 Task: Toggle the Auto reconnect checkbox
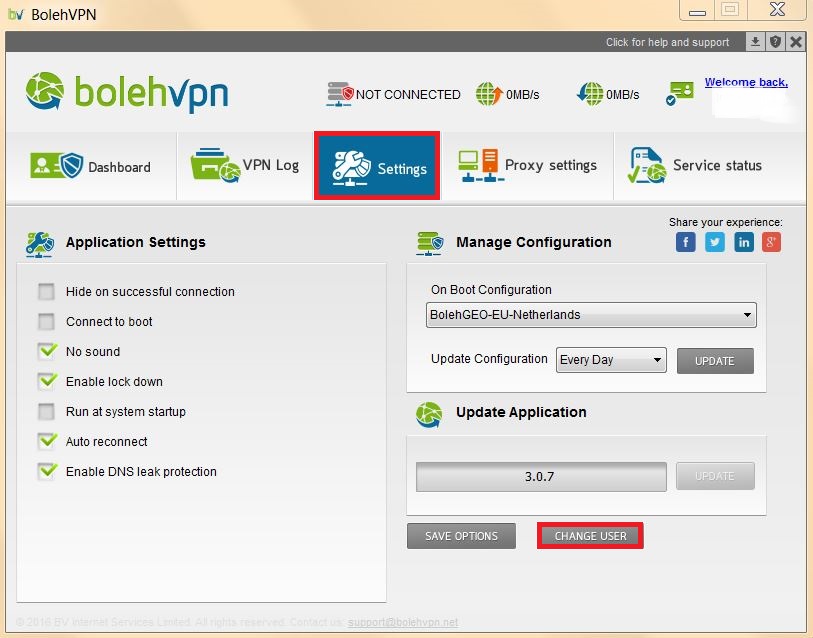(47, 441)
